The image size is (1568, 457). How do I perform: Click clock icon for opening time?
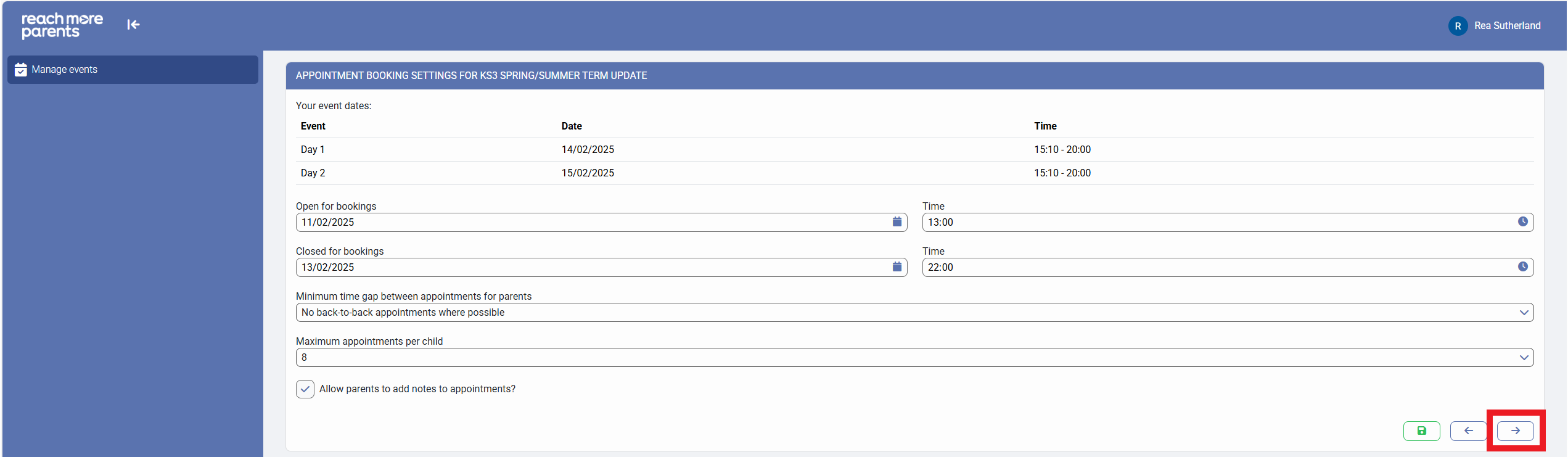point(1522,222)
